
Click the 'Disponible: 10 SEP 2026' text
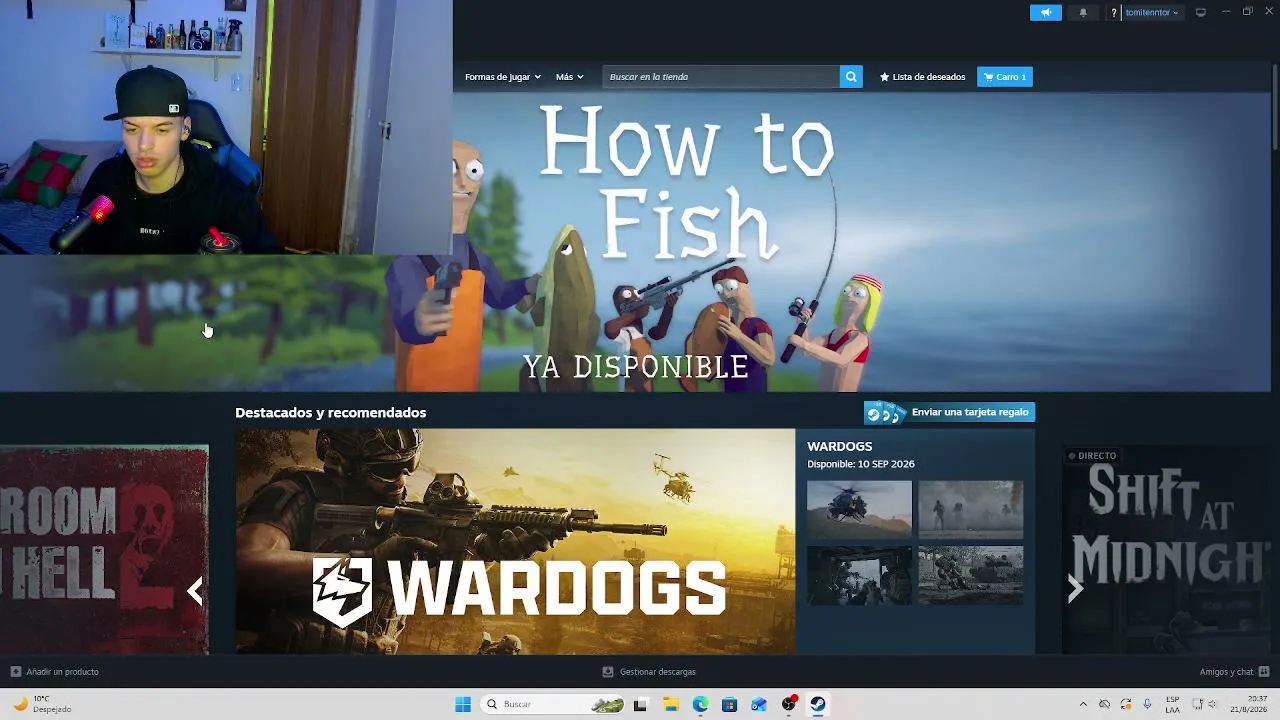point(861,464)
